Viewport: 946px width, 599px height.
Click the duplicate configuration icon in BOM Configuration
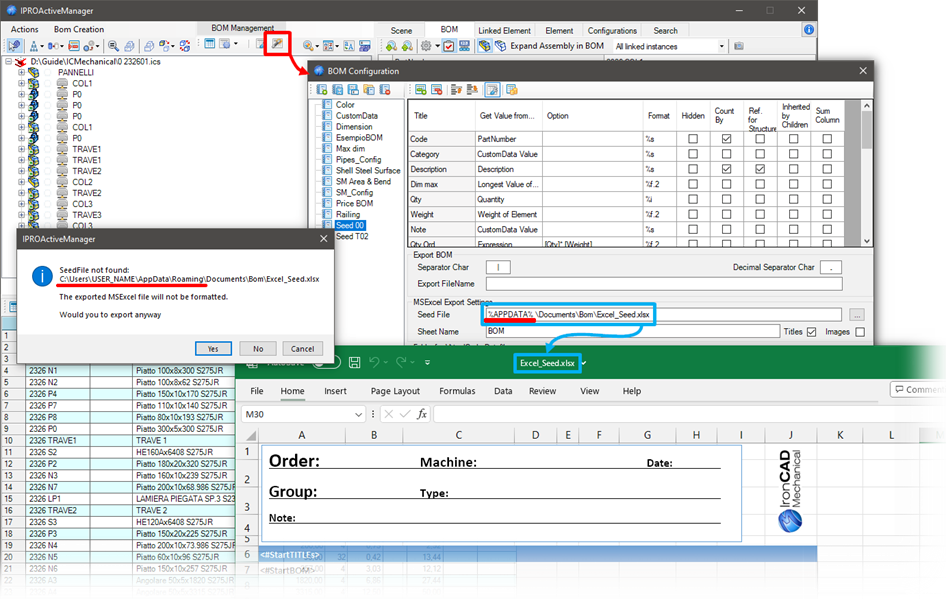338,90
